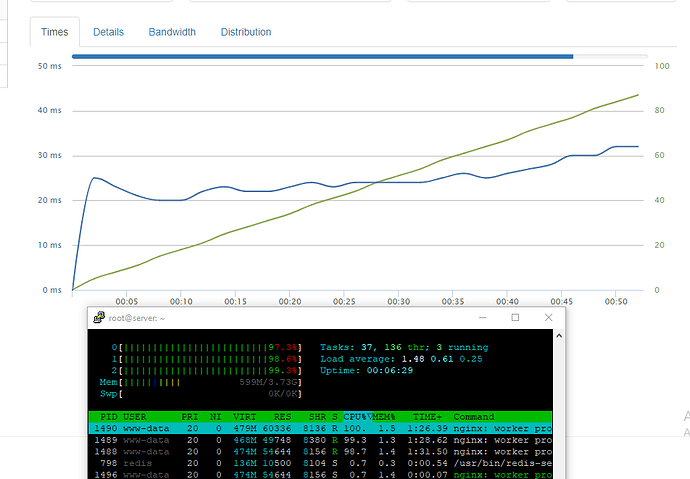
Task: Click the MEM% column header in htop
Action: (x=384, y=417)
